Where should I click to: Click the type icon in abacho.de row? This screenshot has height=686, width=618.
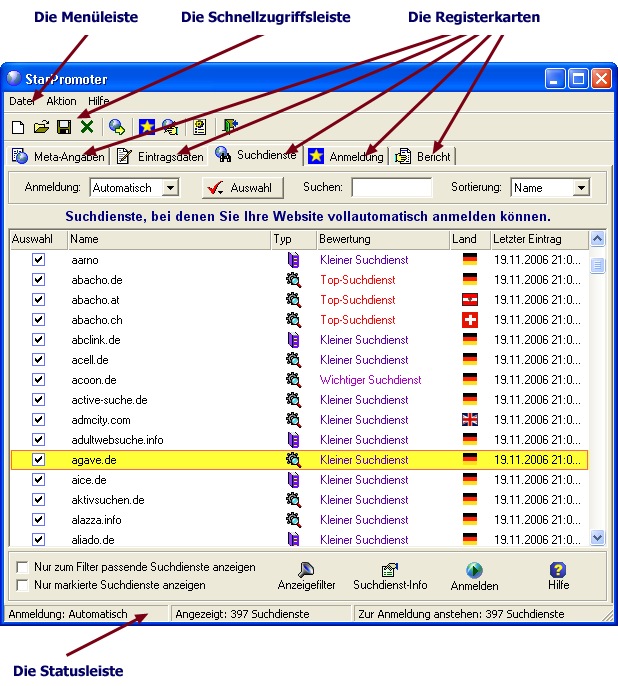click(293, 280)
